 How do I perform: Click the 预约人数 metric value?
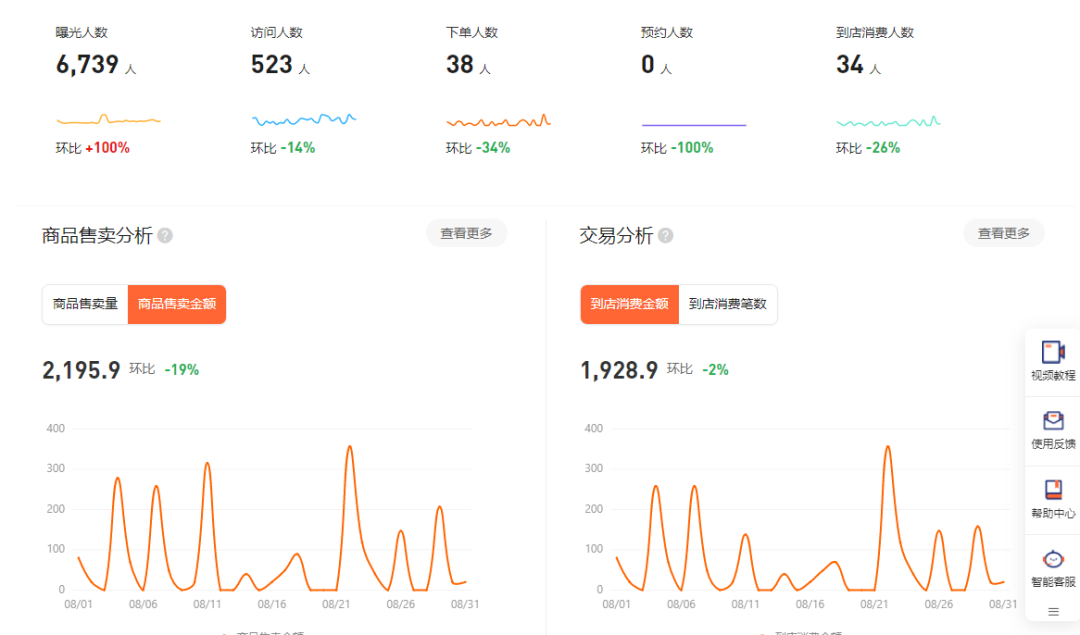(x=648, y=65)
